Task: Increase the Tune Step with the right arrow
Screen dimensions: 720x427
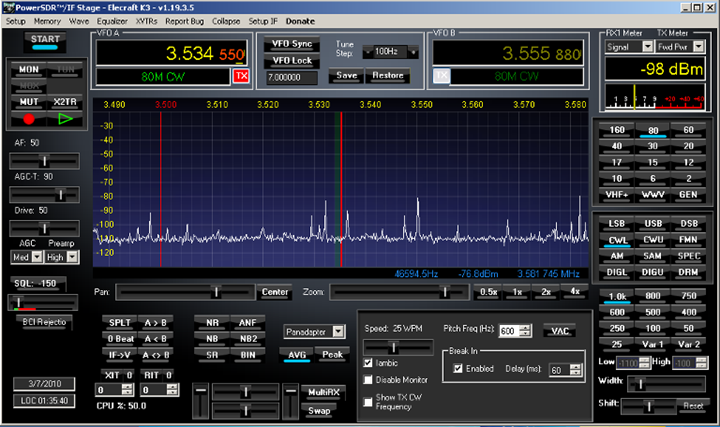Action: tap(414, 52)
